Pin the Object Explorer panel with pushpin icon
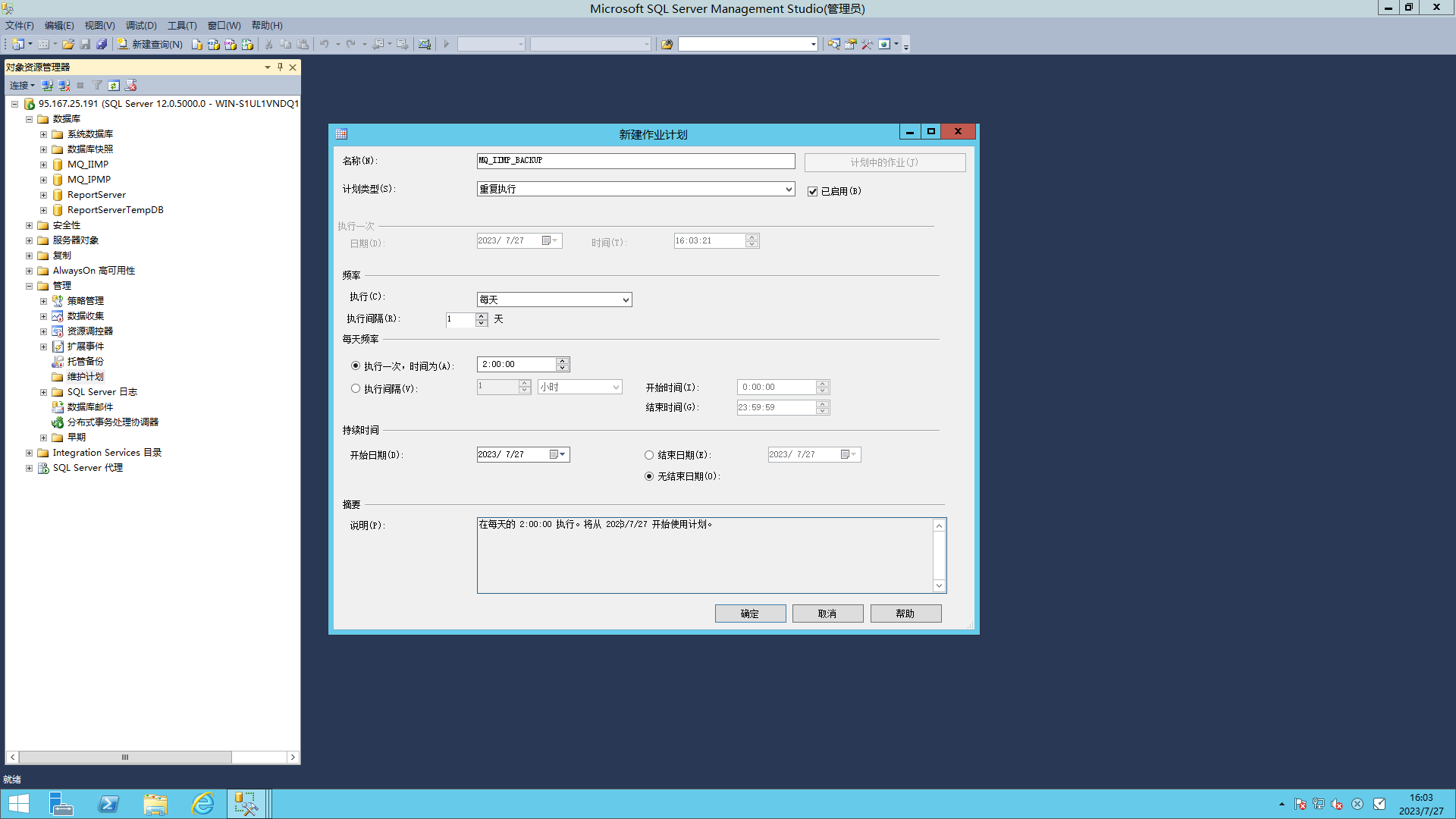 [x=280, y=67]
